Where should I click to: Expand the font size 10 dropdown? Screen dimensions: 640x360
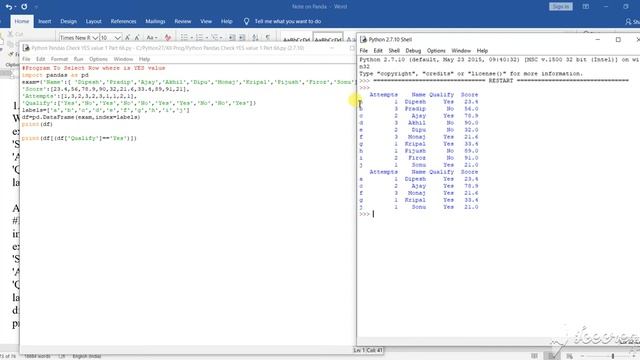click(118, 38)
